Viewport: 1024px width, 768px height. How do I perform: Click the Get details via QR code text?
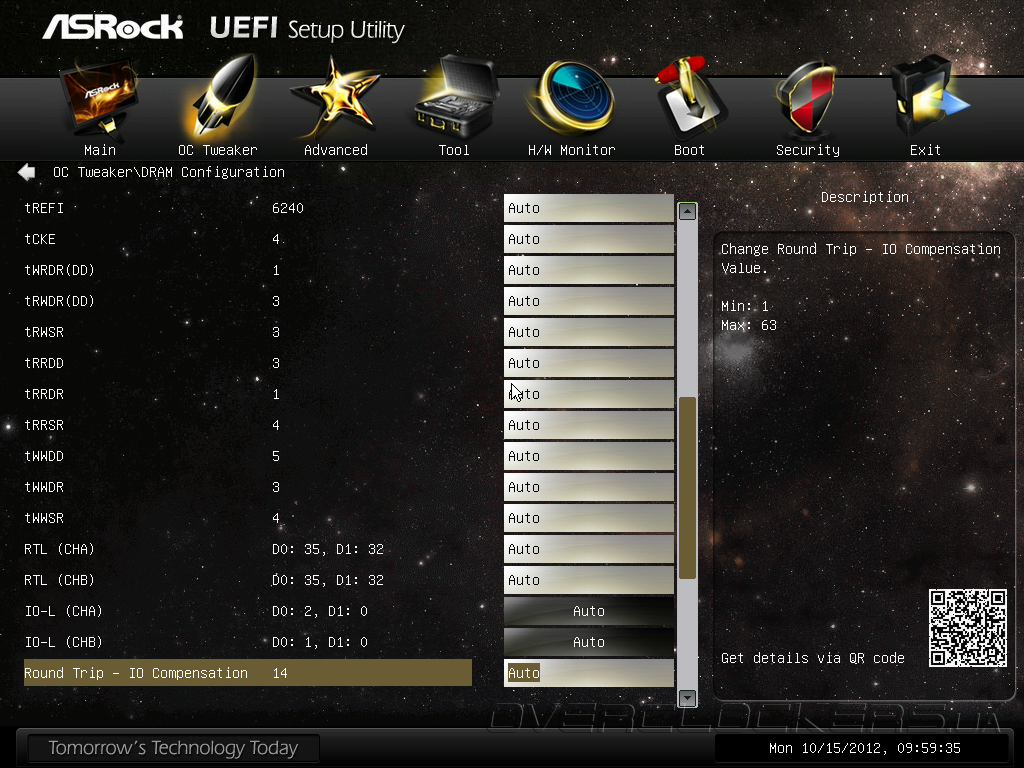pos(812,658)
